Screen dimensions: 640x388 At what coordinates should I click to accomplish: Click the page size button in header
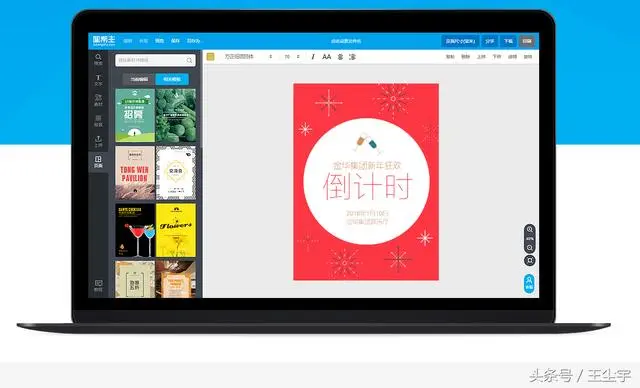point(460,41)
